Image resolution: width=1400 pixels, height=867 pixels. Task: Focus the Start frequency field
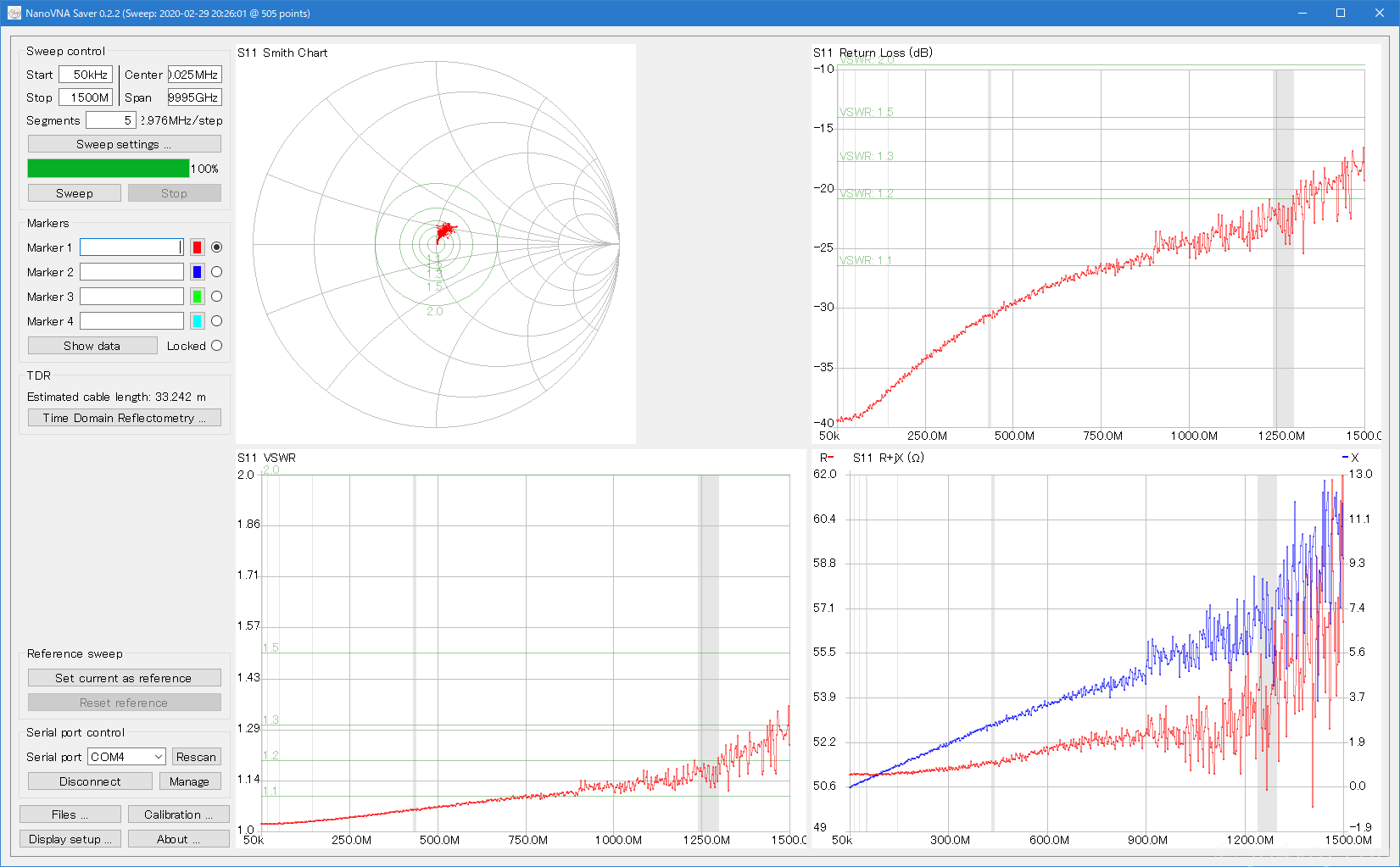(86, 75)
